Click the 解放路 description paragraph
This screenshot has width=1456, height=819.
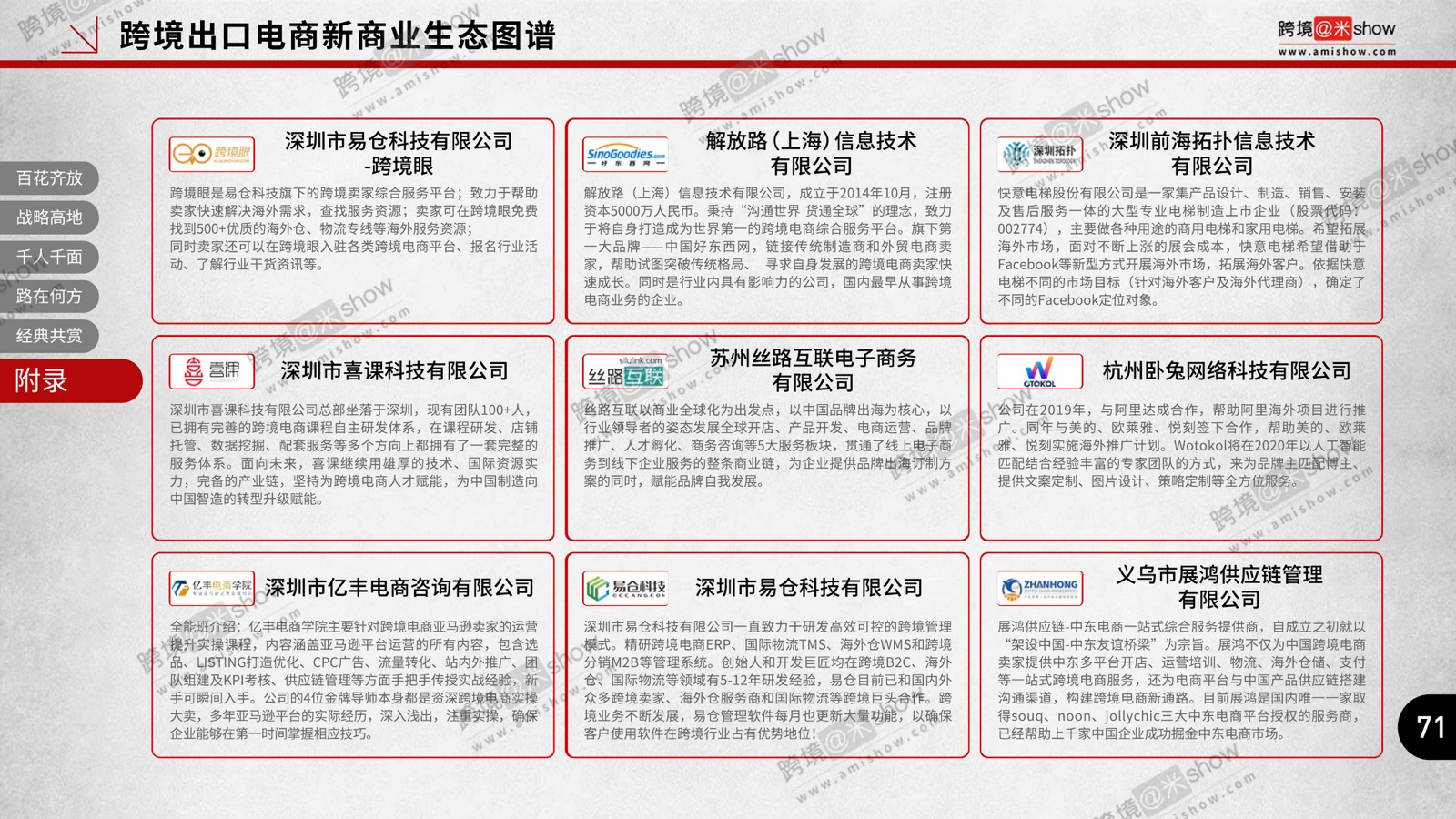pyautogui.click(x=768, y=246)
